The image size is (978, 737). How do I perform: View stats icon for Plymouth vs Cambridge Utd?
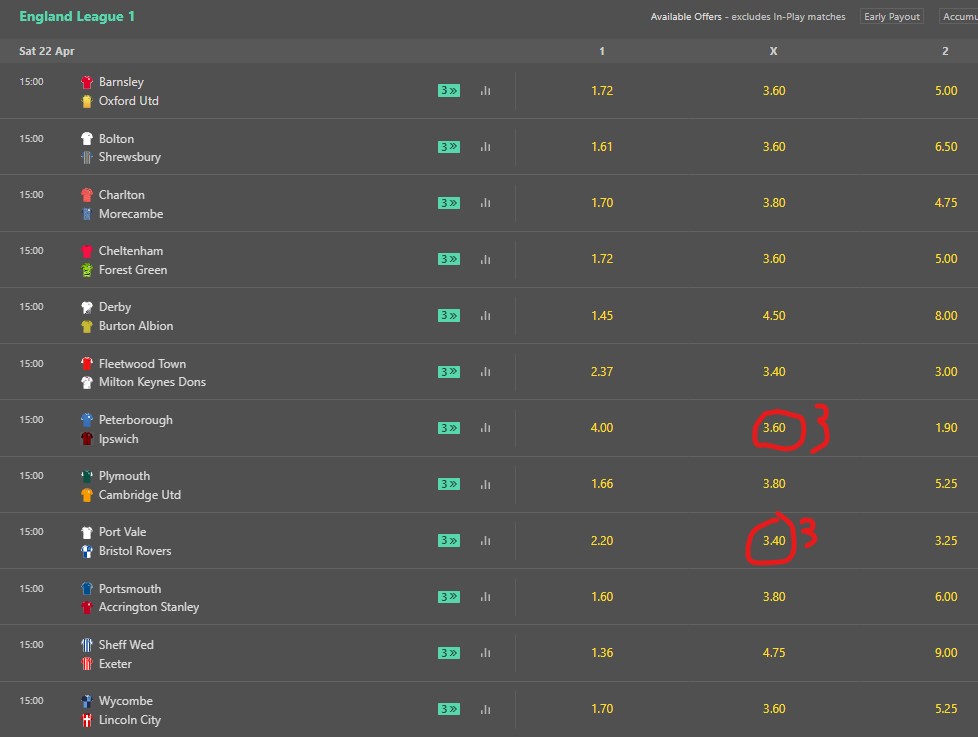[x=485, y=485]
